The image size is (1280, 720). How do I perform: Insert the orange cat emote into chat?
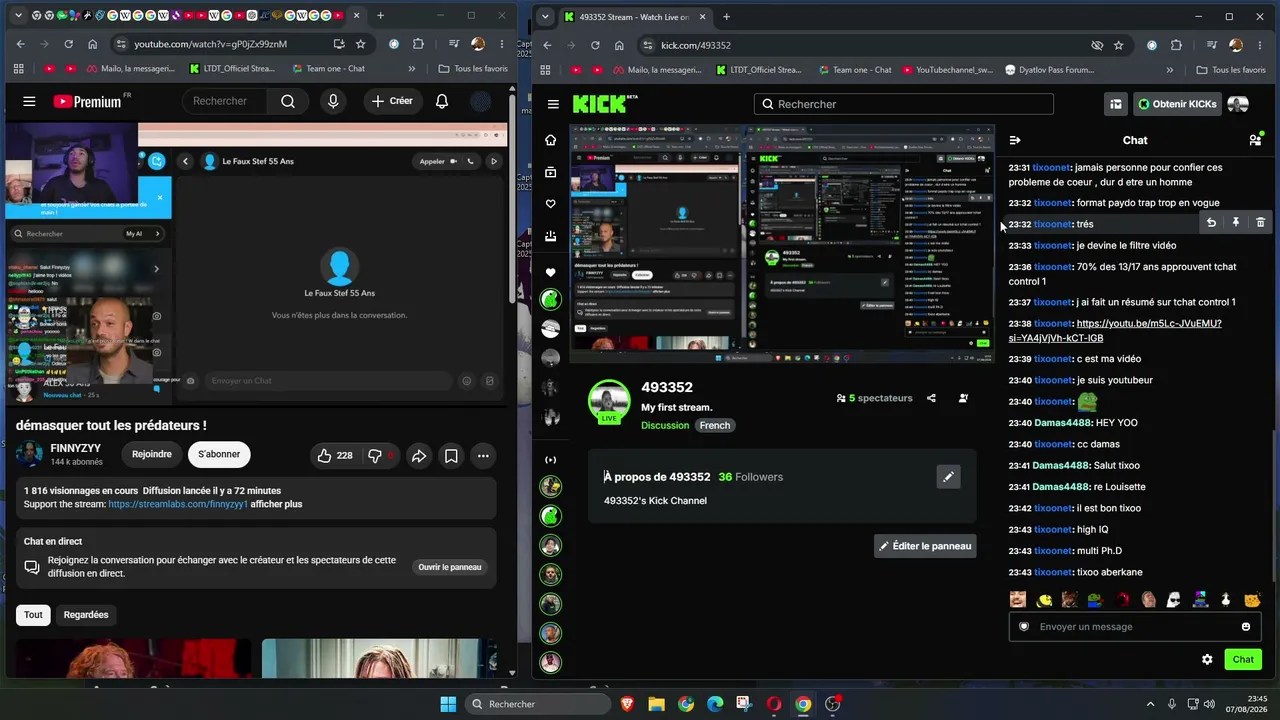pyautogui.click(x=1252, y=600)
